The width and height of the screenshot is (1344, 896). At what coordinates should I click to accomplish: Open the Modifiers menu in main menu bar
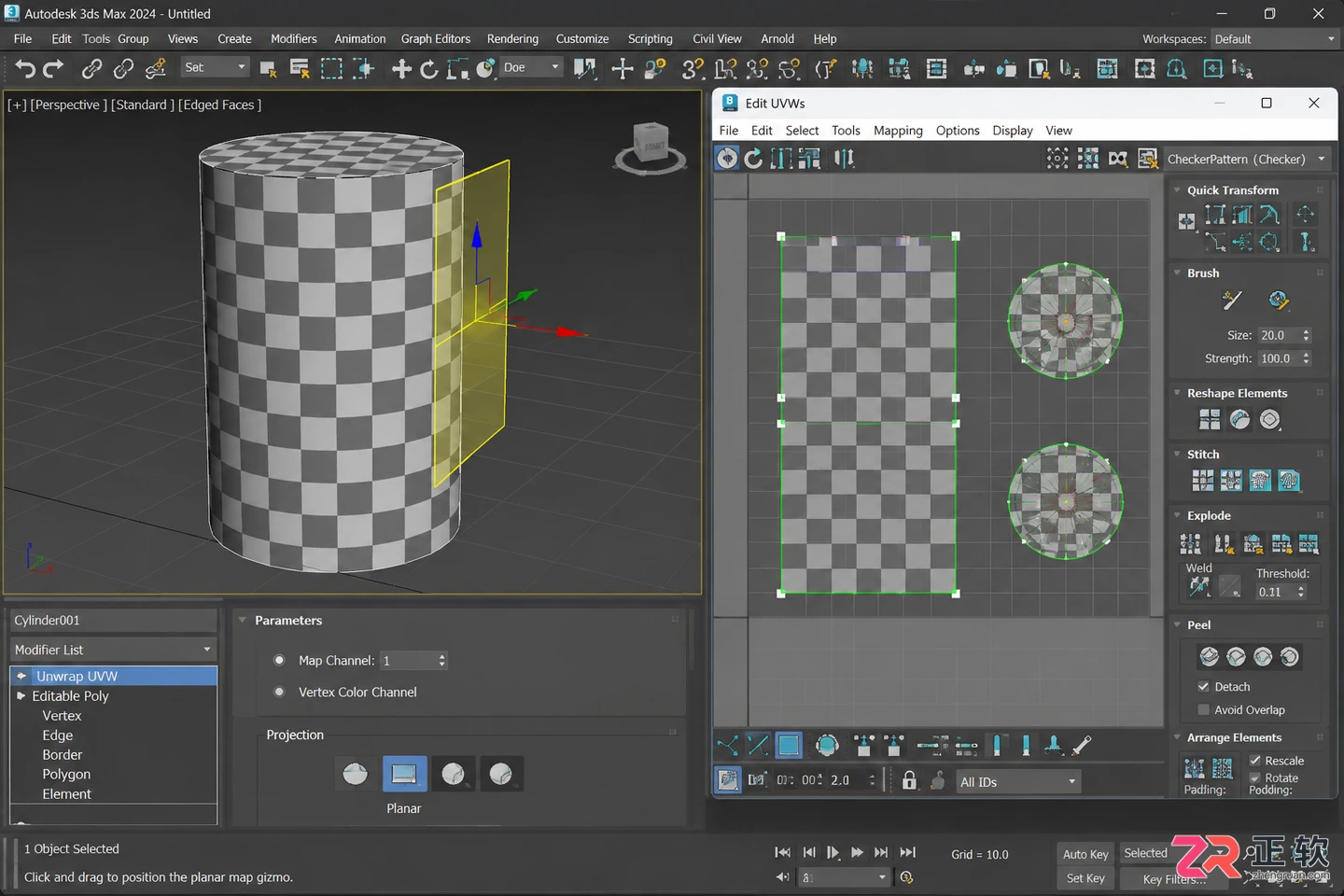293,39
